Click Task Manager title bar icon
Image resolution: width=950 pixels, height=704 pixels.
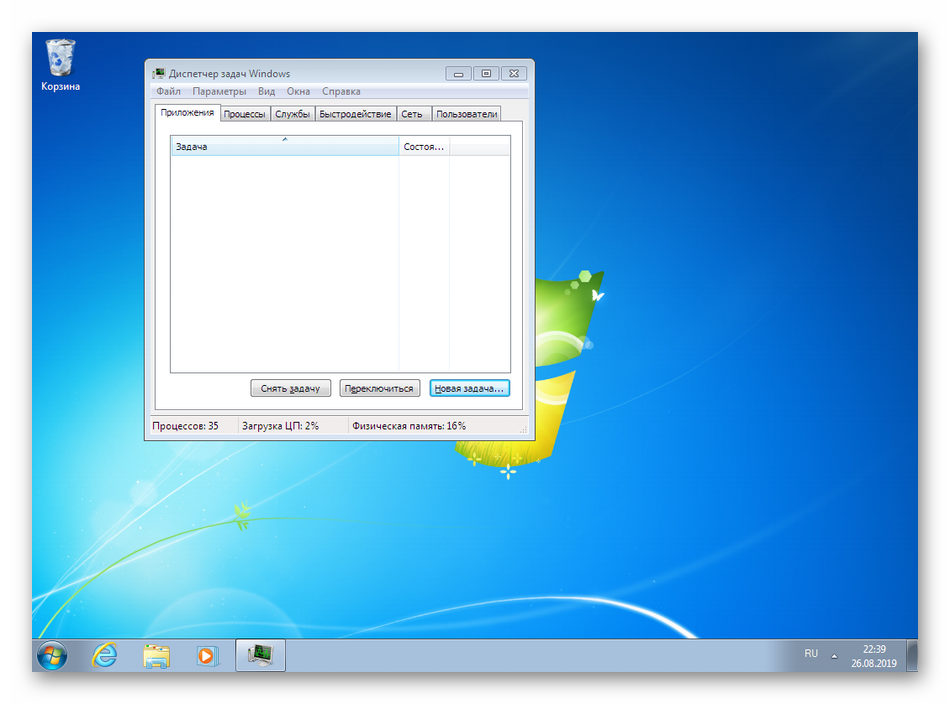coord(159,73)
